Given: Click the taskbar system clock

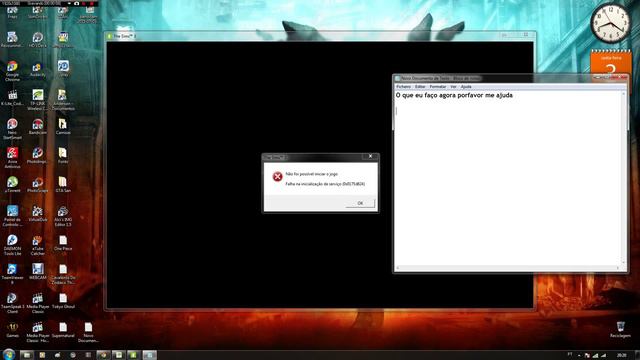Looking at the screenshot, I should (x=622, y=356).
